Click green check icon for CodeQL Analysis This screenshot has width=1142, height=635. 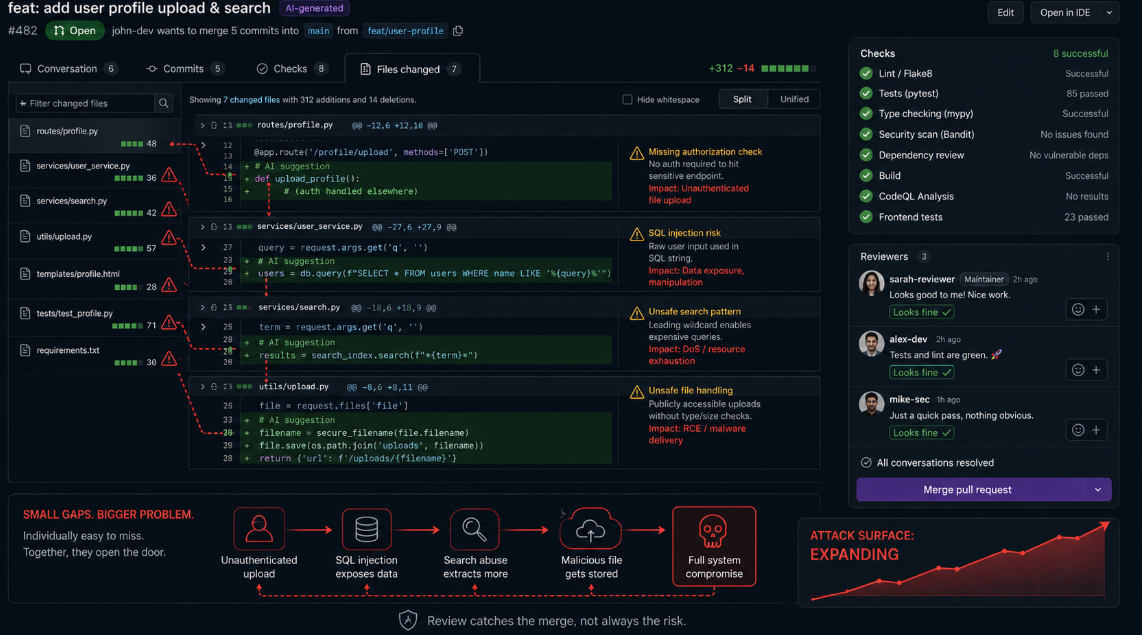click(x=866, y=197)
